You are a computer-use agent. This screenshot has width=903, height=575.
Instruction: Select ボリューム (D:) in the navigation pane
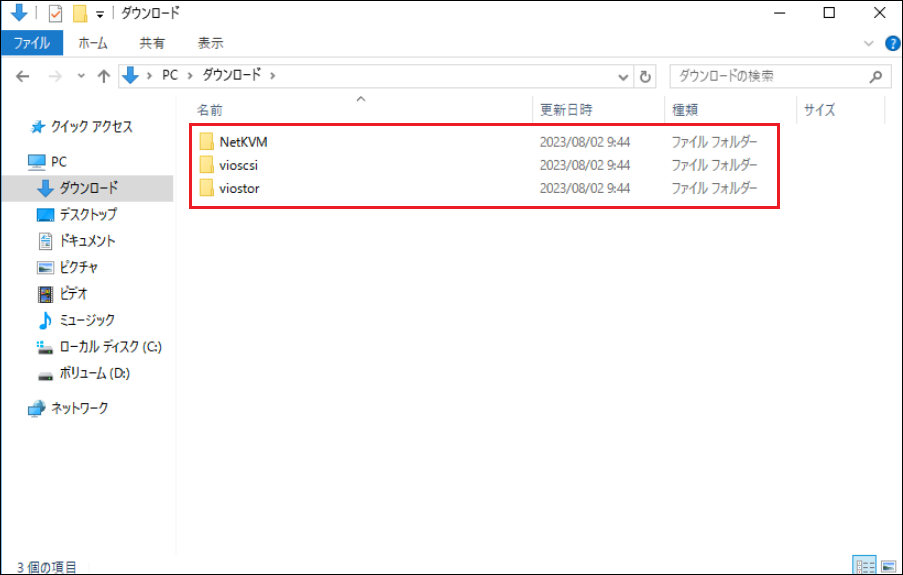pos(94,373)
